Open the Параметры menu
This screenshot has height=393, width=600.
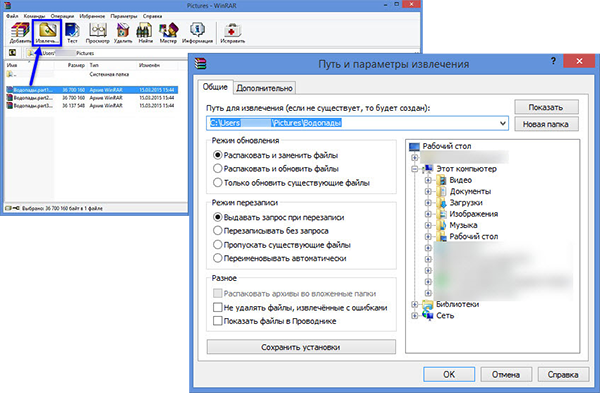click(124, 16)
